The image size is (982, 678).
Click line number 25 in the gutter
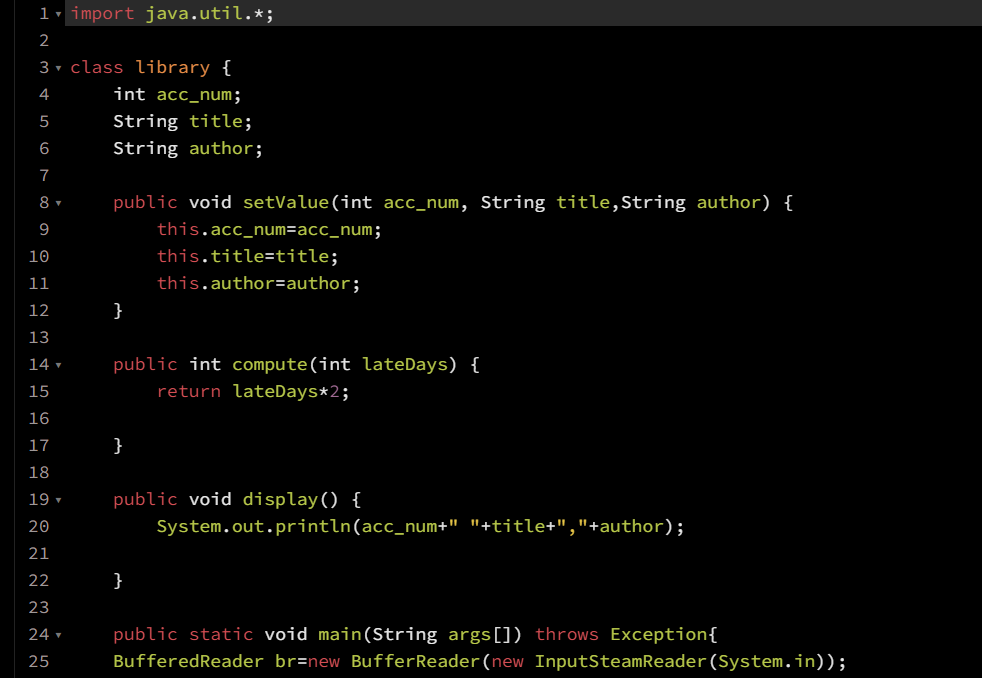pyautogui.click(x=38, y=661)
